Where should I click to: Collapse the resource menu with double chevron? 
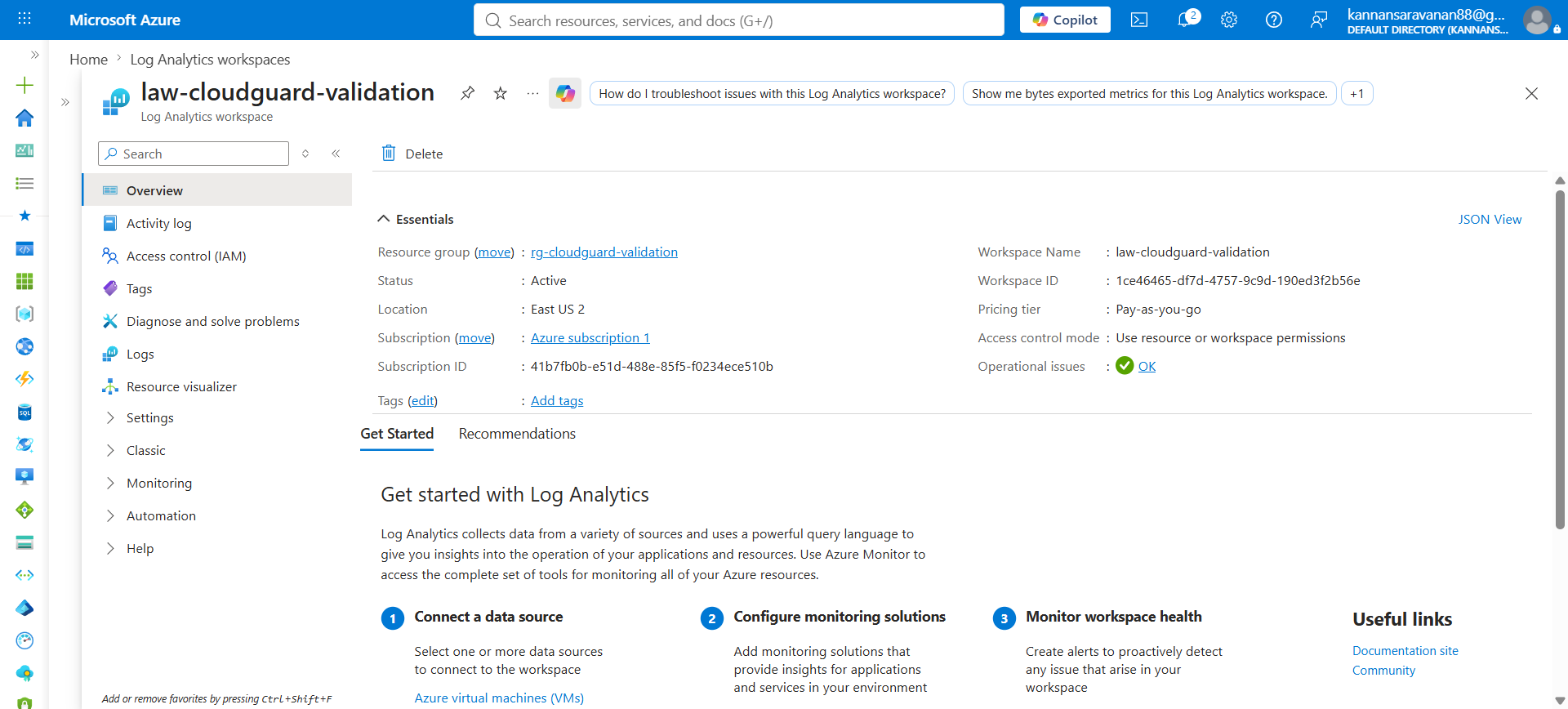pyautogui.click(x=336, y=154)
